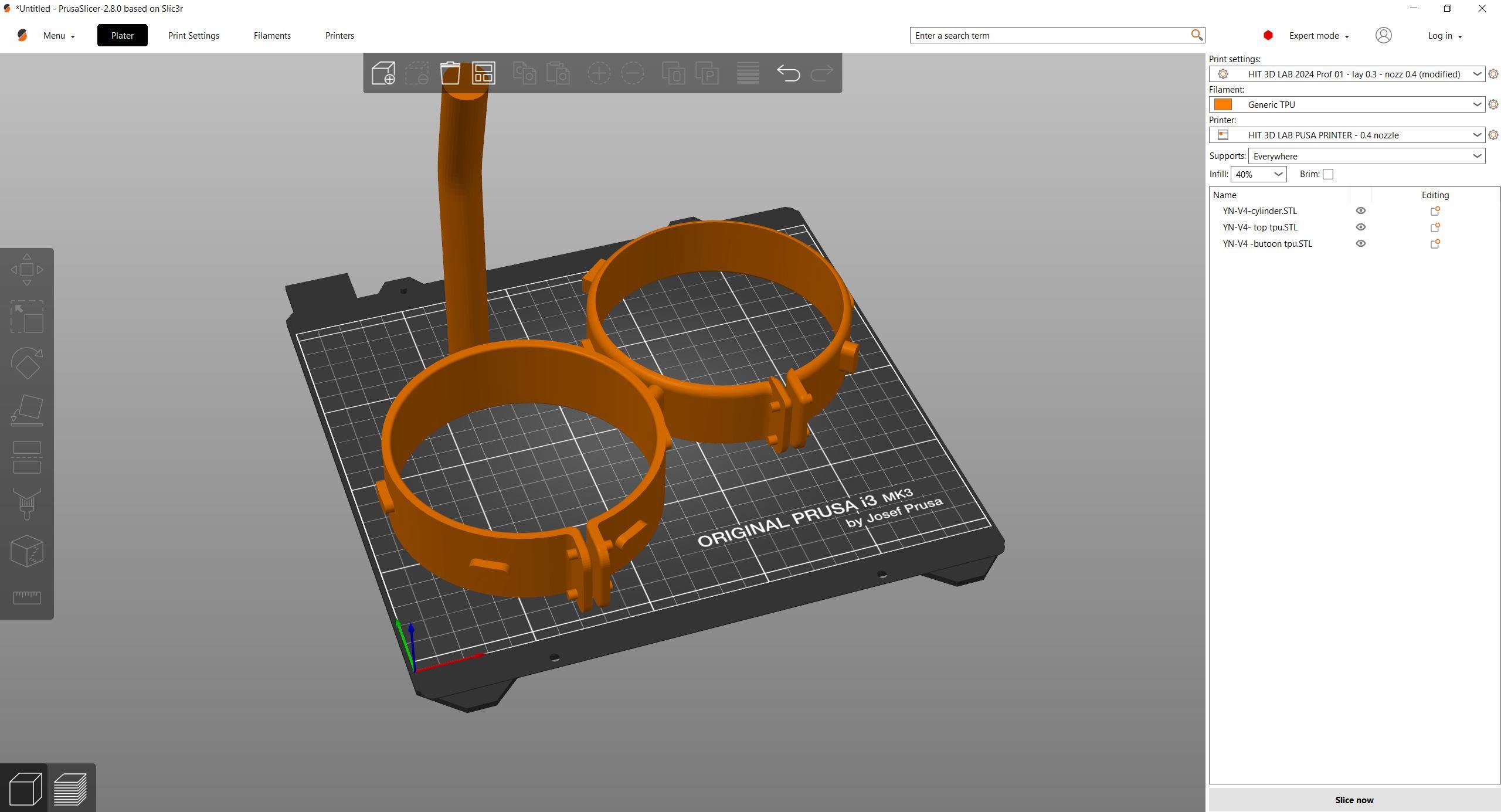
Task: Click edit icon for YN-V4- top tpu.STL
Action: pyautogui.click(x=1435, y=227)
